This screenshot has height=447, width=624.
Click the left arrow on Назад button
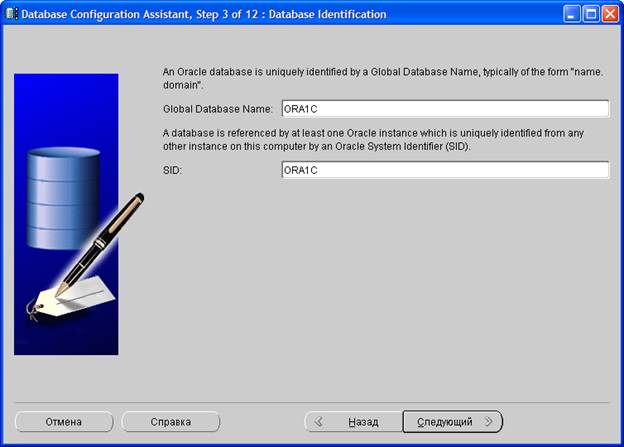coord(322,422)
